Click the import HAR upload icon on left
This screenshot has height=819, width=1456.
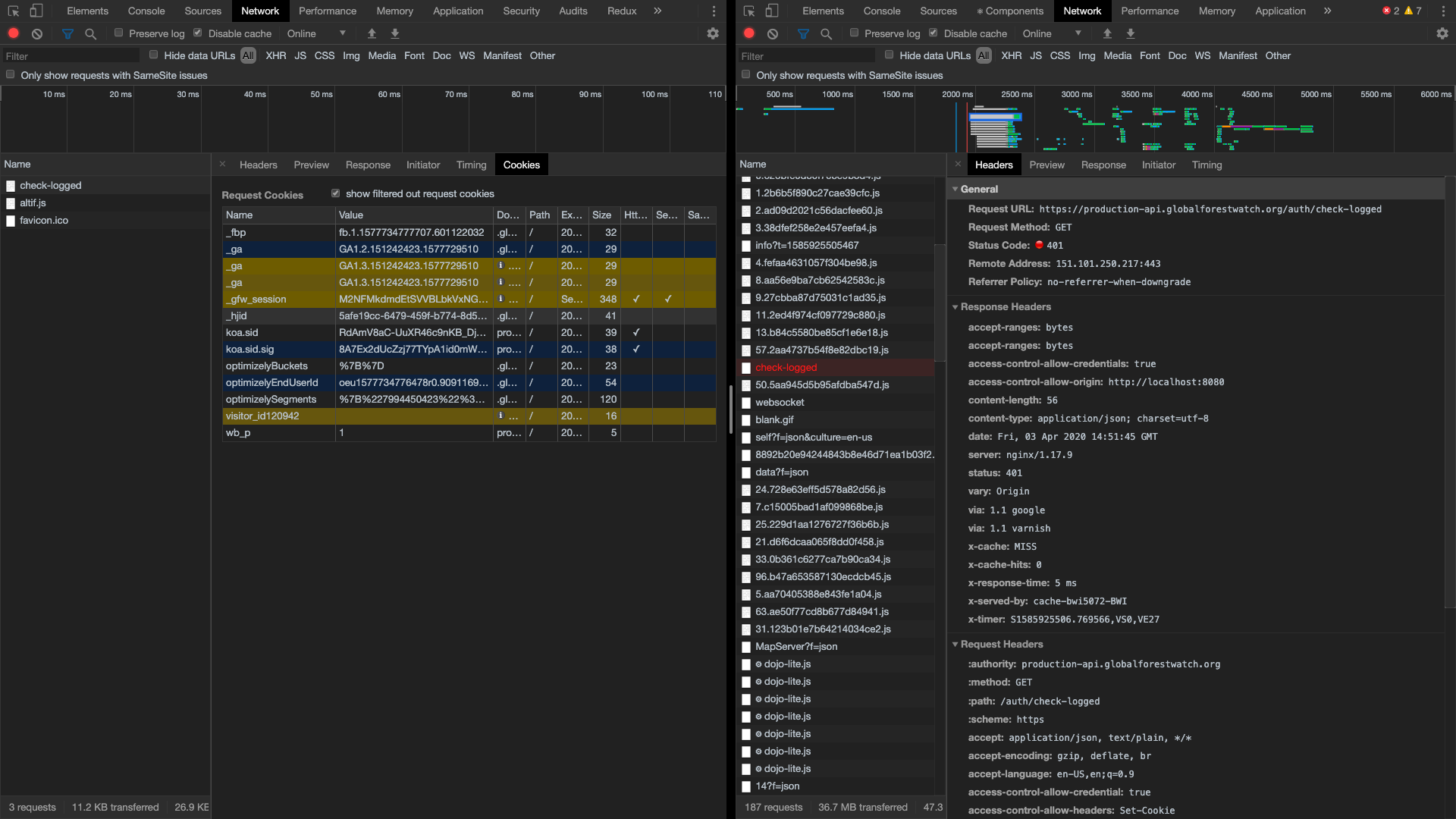pyautogui.click(x=372, y=33)
